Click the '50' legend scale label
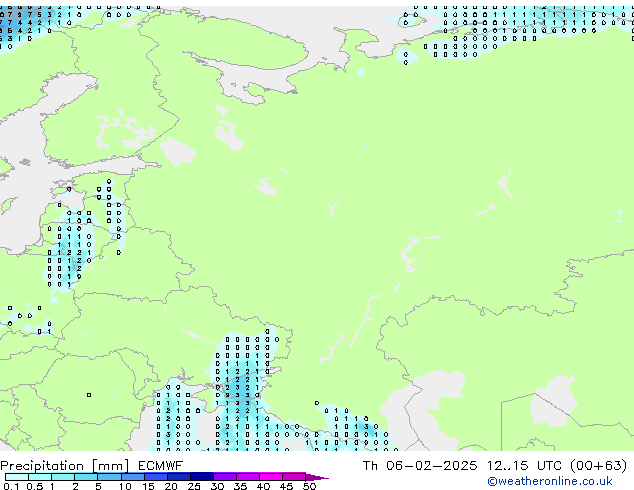Viewport: 634px width, 490px height. 310,486
